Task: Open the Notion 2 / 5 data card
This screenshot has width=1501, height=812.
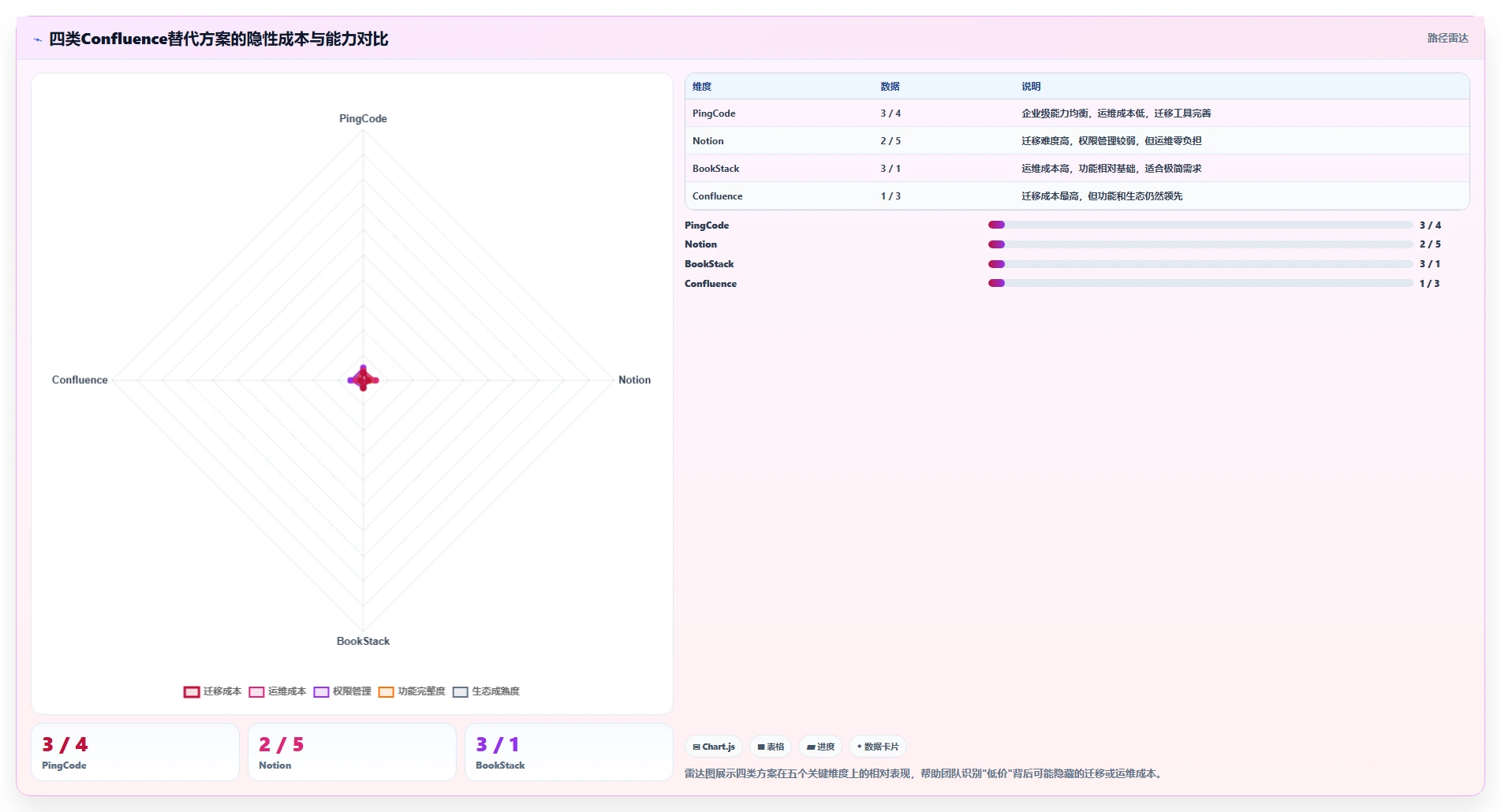Action: (352, 752)
